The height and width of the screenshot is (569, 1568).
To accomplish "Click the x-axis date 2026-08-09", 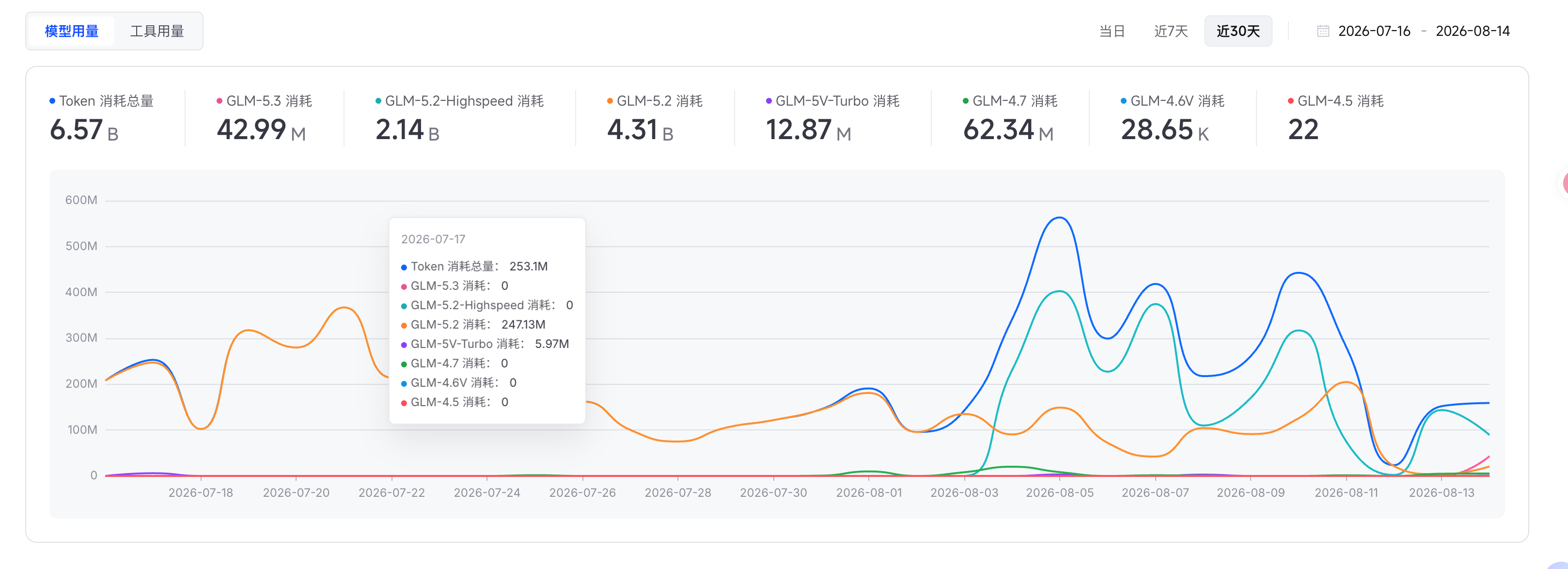I will pos(1250,493).
